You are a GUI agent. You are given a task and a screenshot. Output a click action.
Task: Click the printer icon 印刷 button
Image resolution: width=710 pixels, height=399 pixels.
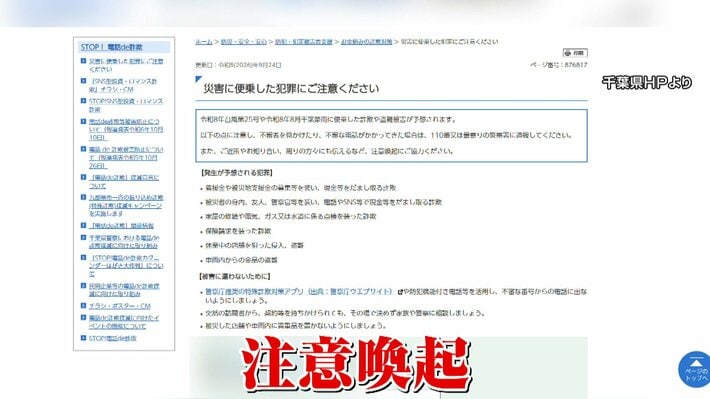click(575, 53)
